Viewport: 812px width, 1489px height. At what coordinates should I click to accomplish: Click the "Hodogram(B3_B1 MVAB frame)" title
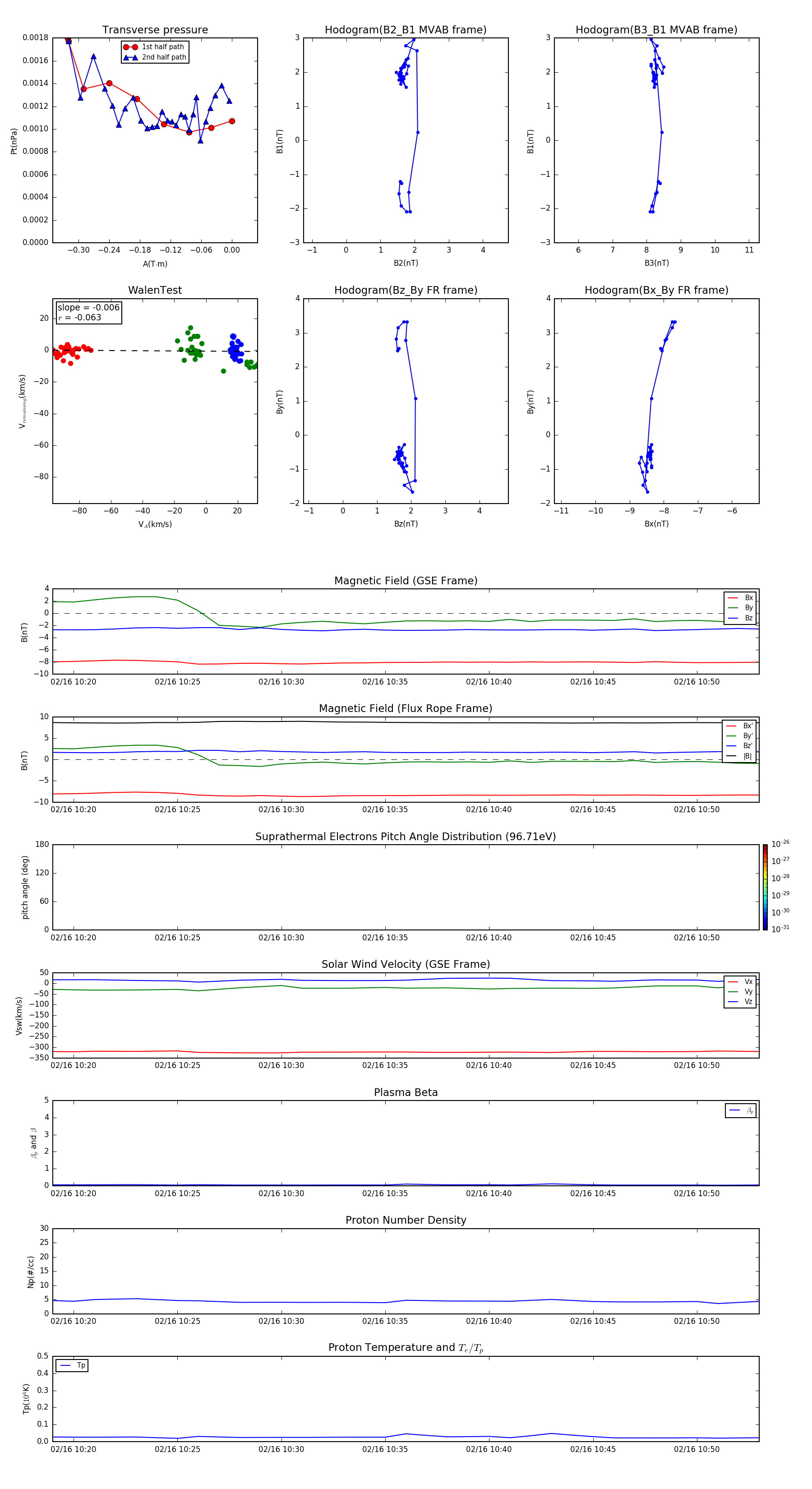(x=656, y=29)
